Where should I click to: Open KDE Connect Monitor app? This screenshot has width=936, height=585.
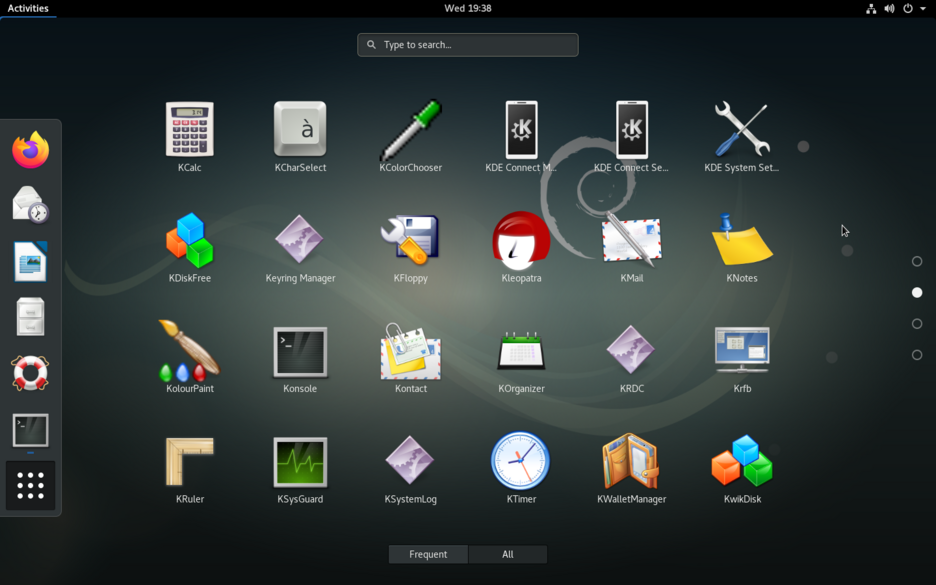521,137
